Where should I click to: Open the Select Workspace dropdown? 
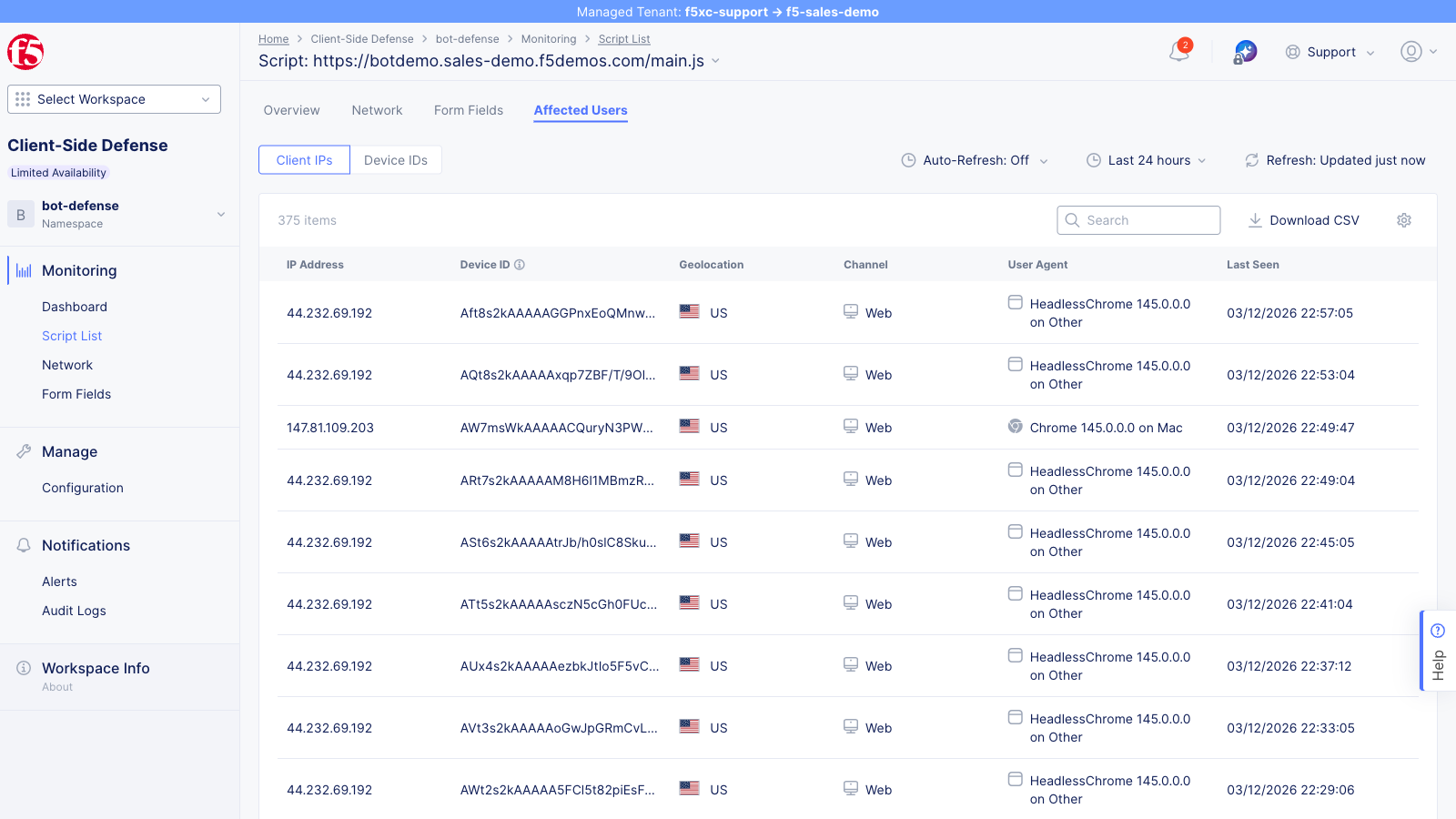click(113, 99)
